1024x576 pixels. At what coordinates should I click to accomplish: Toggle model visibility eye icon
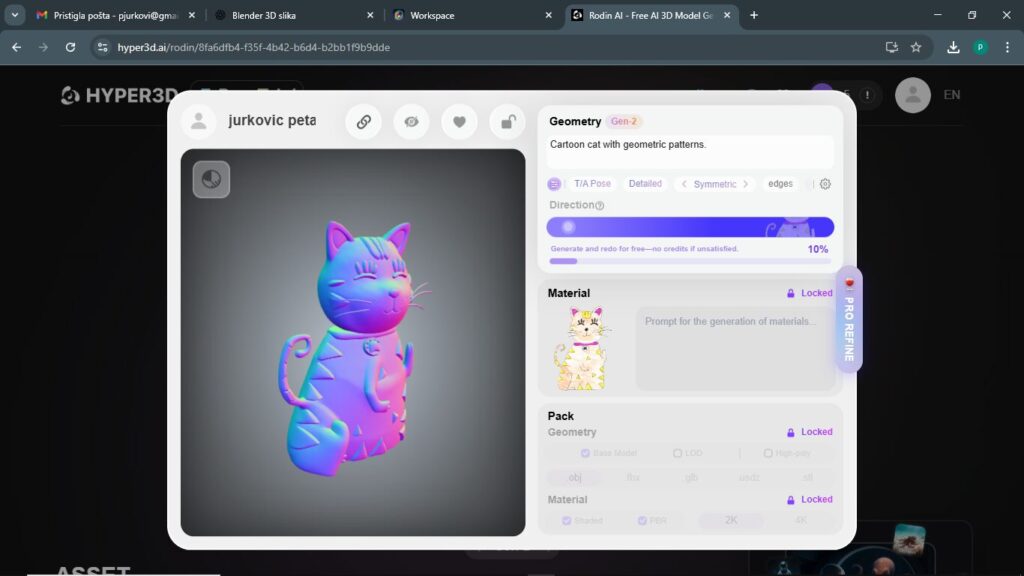pyautogui.click(x=411, y=122)
